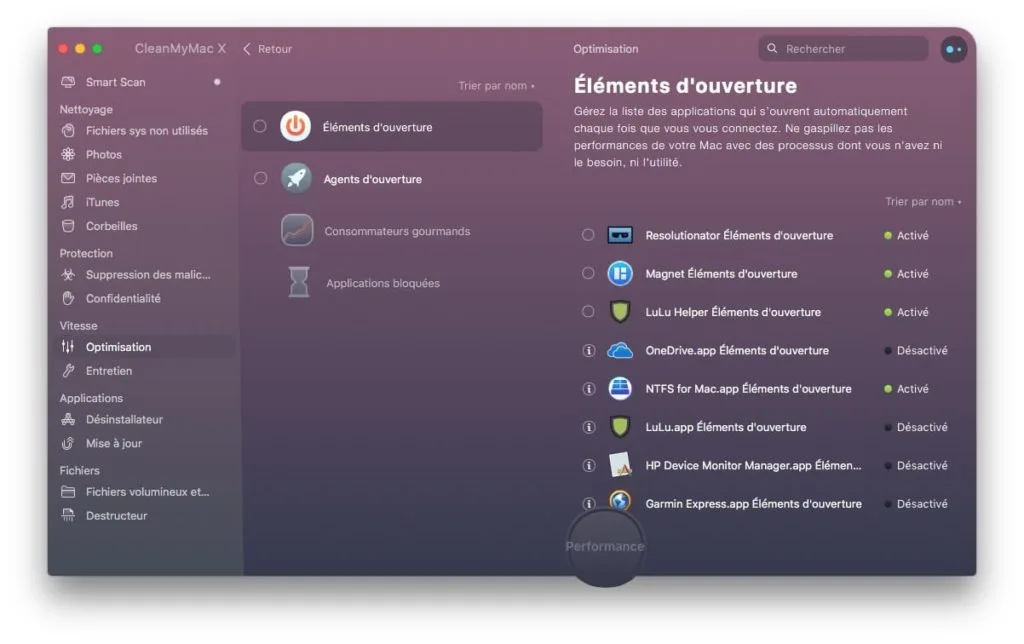Click Mise à jour update icon
The image size is (1024, 644).
point(68,443)
